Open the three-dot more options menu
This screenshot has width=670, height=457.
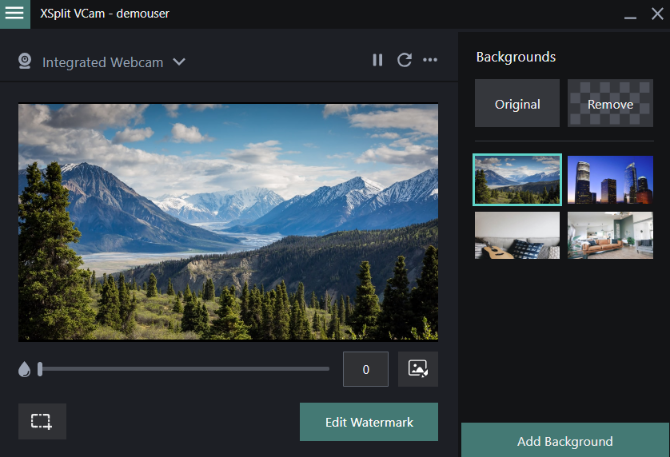430,60
